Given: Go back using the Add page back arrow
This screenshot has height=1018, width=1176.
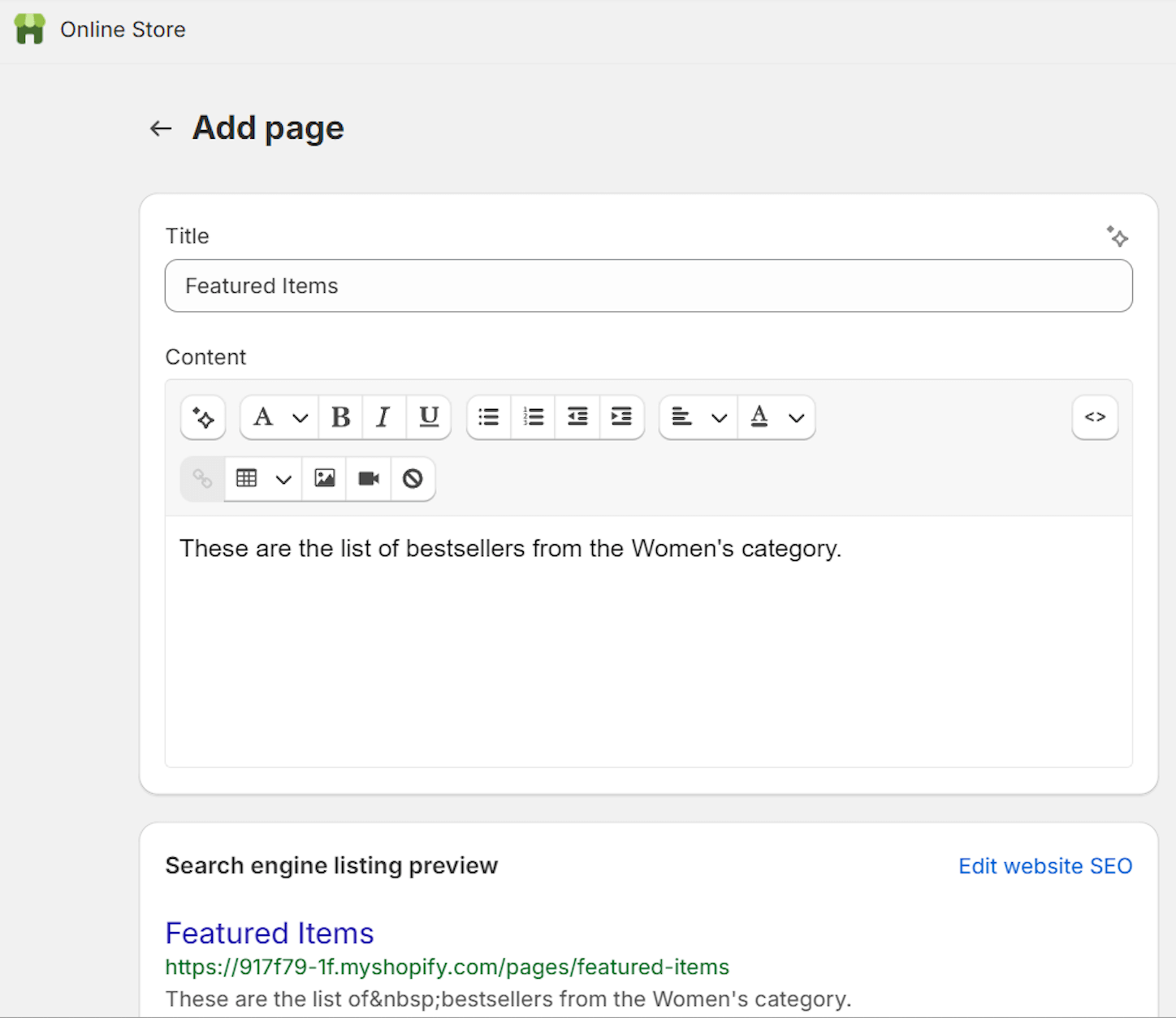Looking at the screenshot, I should coord(159,127).
